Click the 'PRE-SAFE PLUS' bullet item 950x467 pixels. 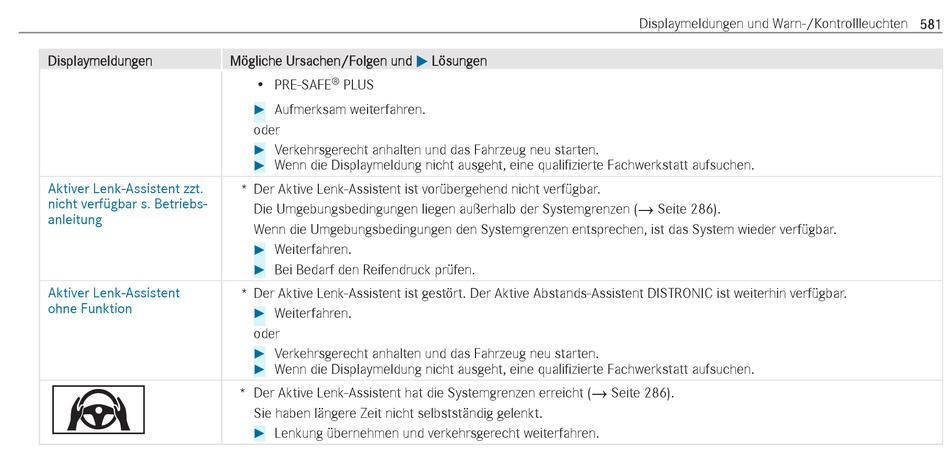coord(317,84)
